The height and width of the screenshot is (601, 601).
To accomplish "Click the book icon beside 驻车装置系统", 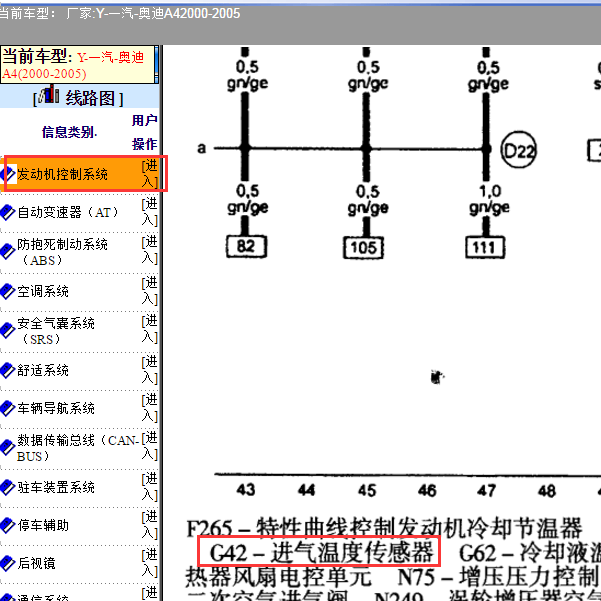I will (x=8, y=487).
